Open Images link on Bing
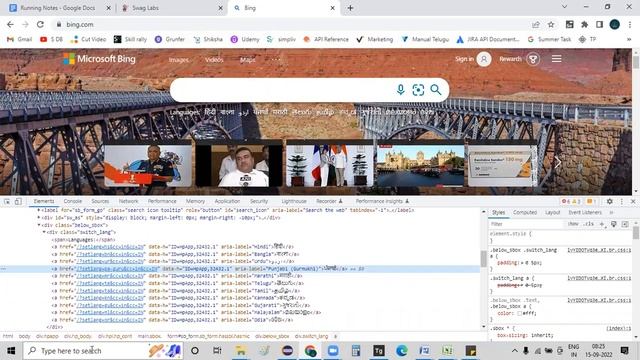Viewport: 640px width, 360px height. [179, 60]
